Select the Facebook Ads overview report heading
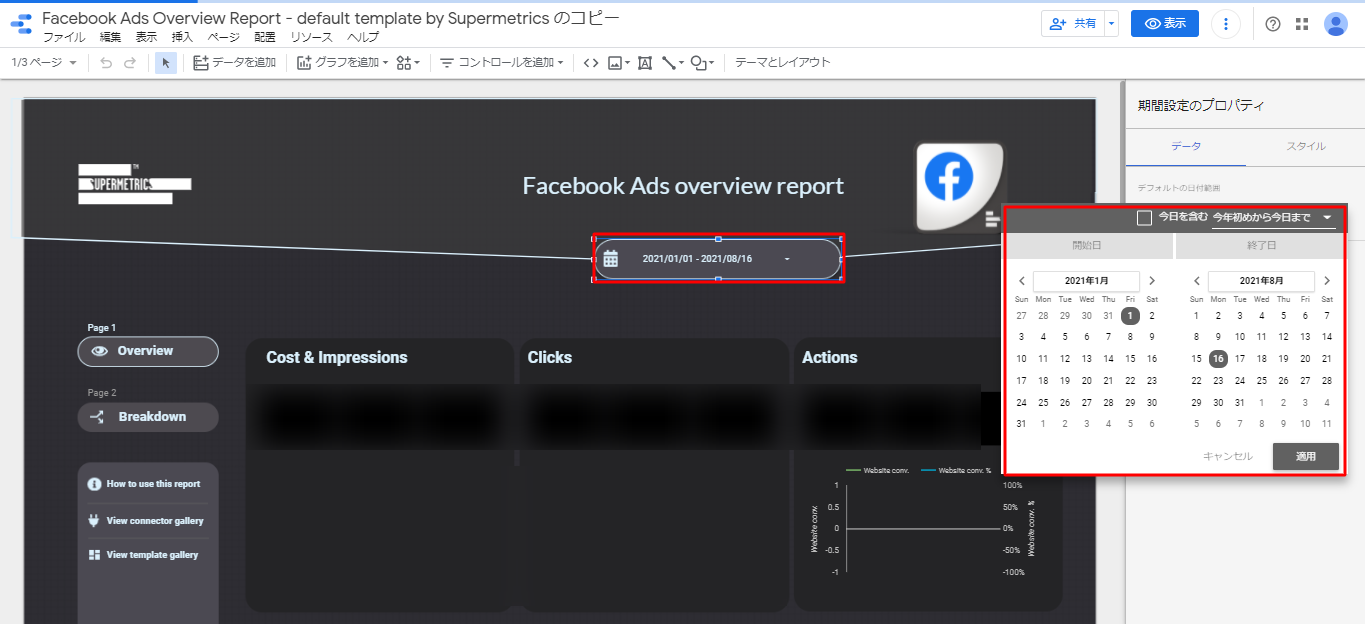This screenshot has width=1365, height=624. point(683,186)
